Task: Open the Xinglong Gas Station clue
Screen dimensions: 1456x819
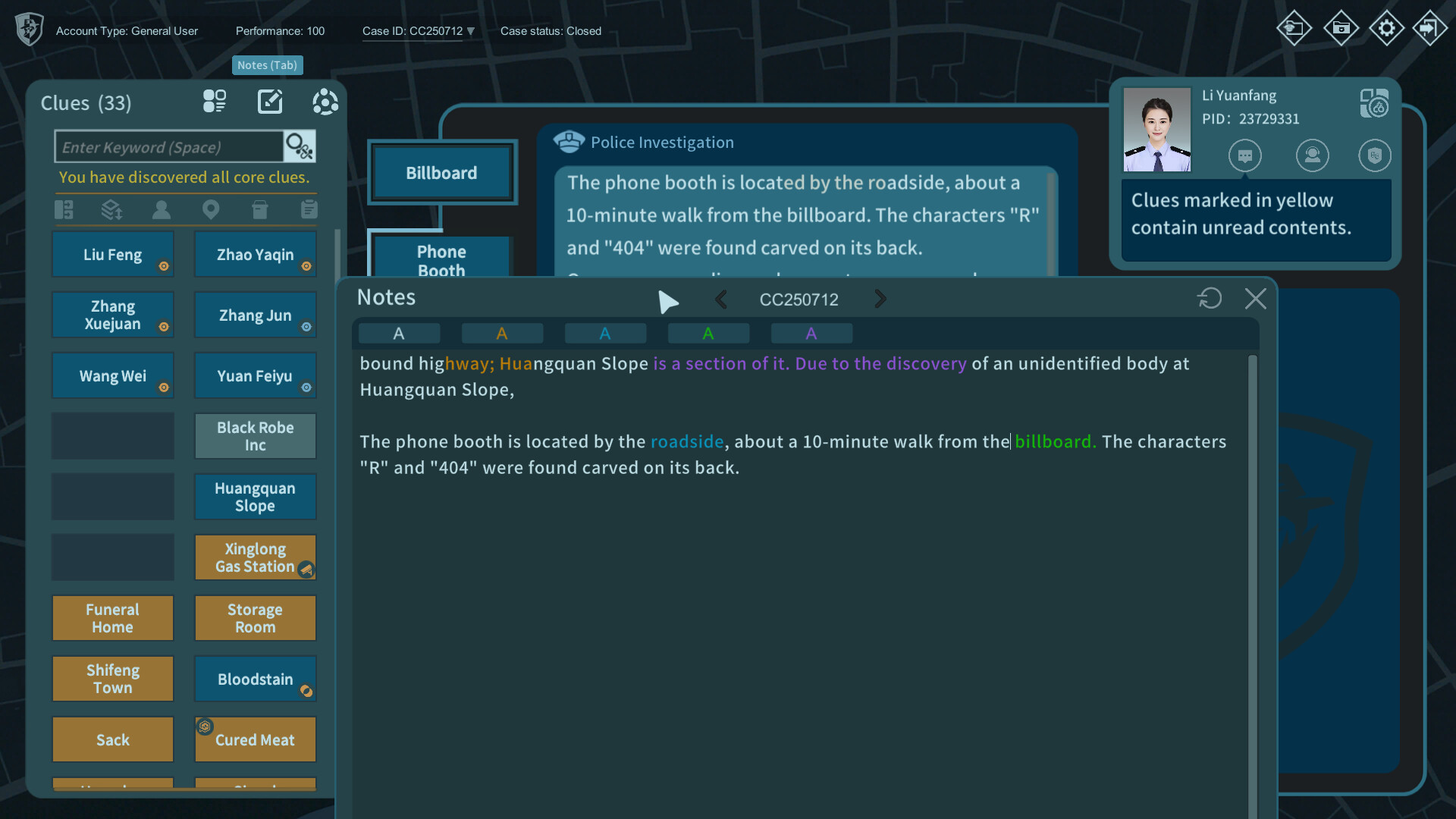Action: coord(255,557)
